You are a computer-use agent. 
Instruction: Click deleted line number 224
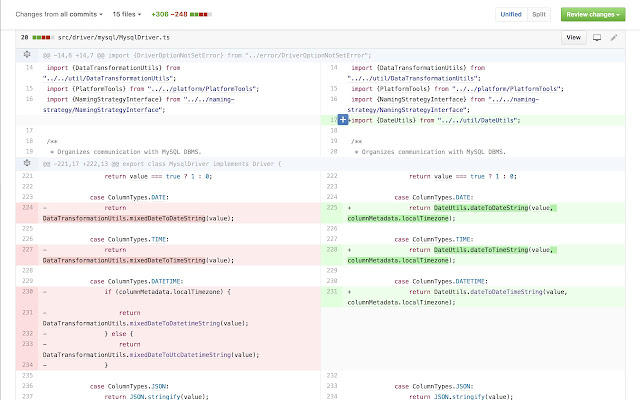27,208
